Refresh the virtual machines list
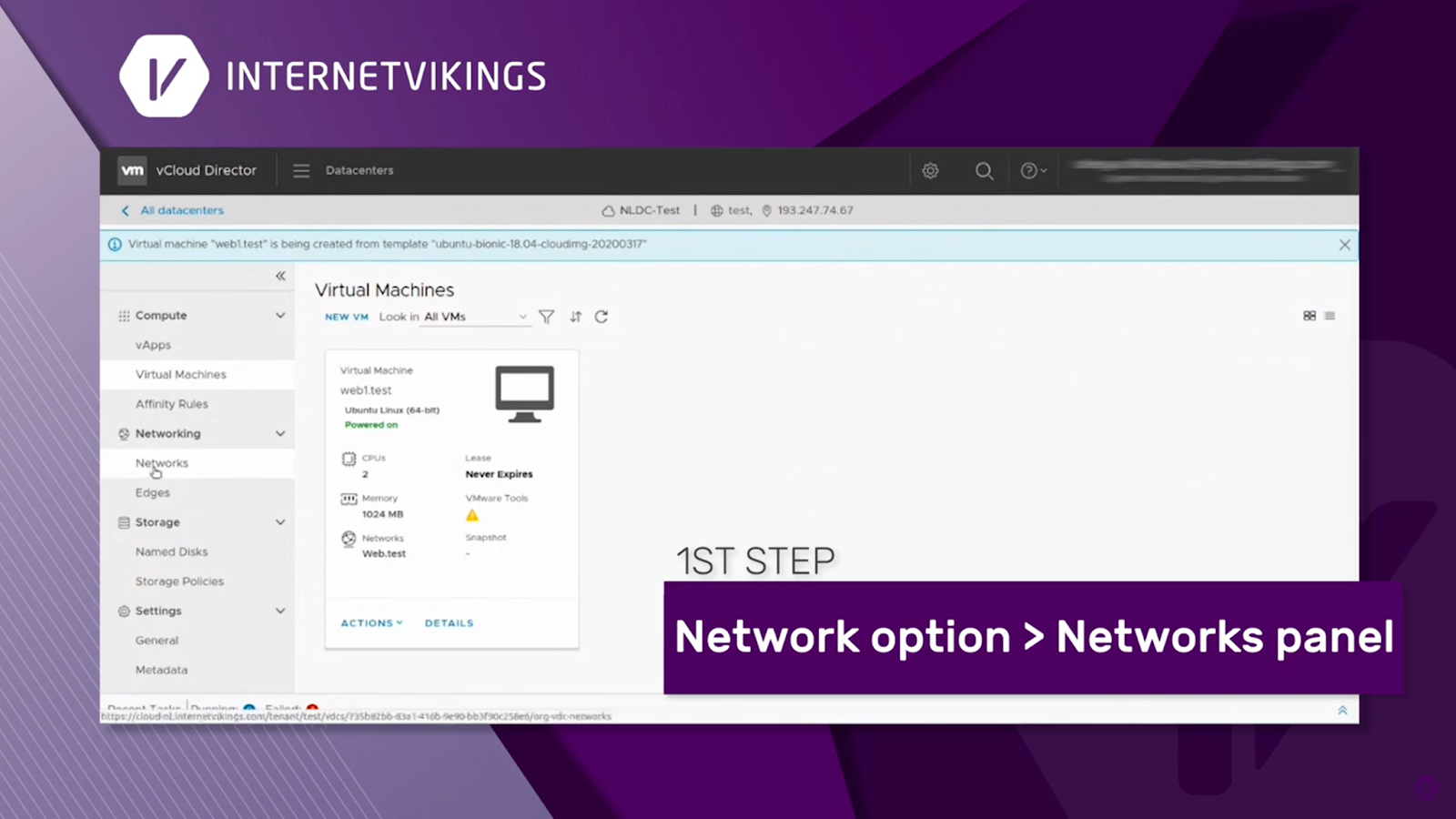The image size is (1456, 819). click(x=602, y=317)
